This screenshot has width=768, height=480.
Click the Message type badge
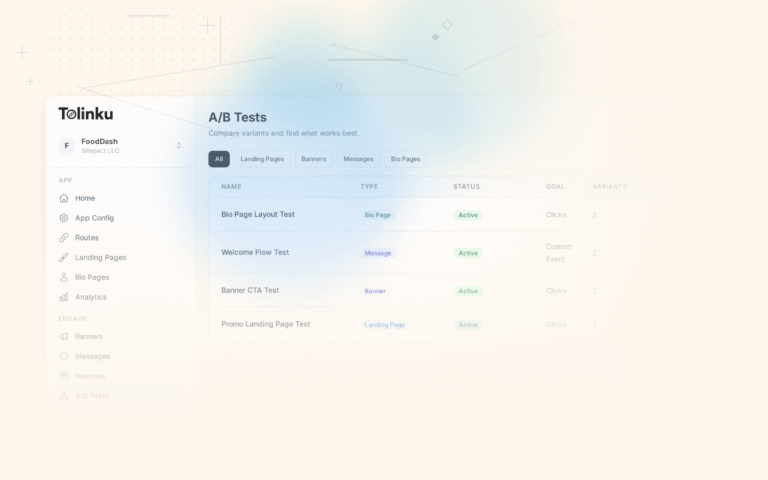[x=378, y=253]
